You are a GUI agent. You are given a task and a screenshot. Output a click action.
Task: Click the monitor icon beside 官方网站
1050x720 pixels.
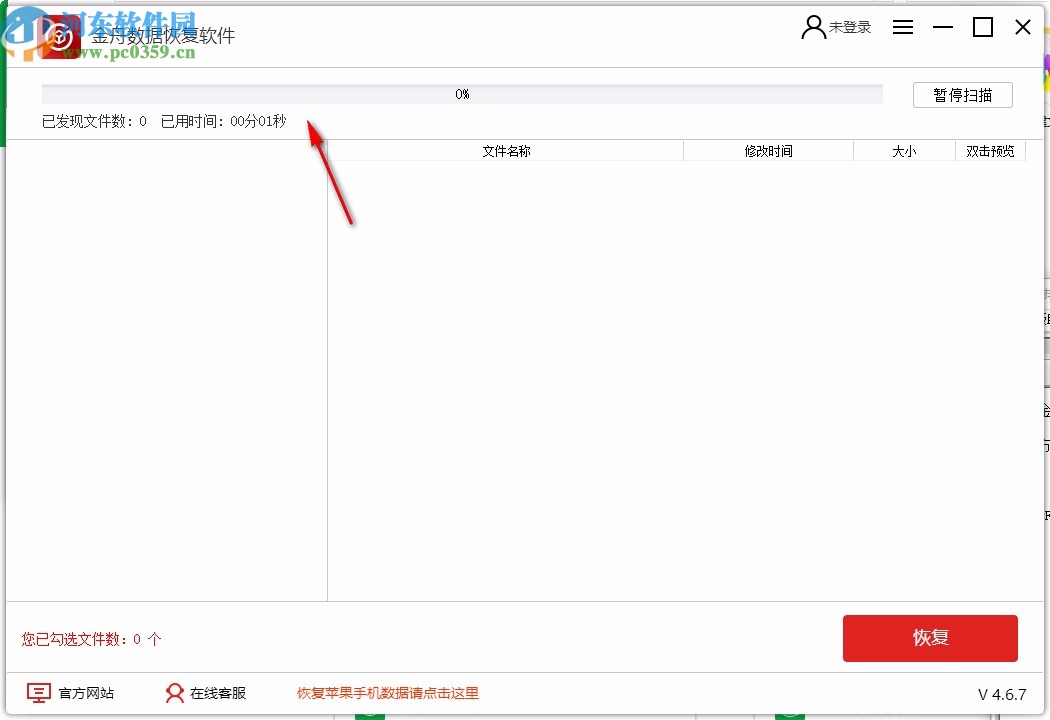pos(38,692)
